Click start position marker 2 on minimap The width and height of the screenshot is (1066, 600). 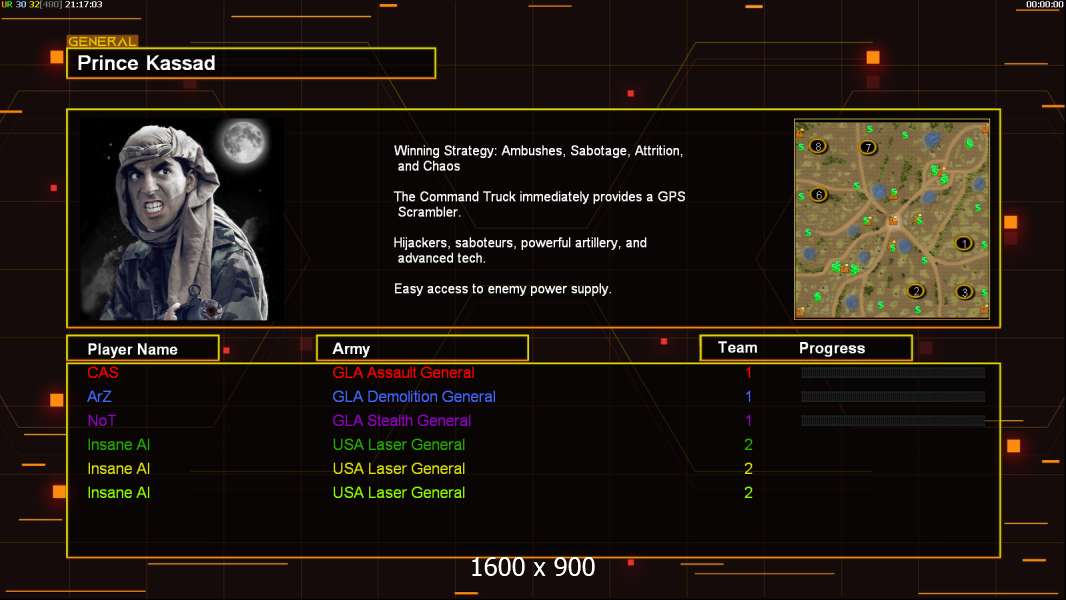[x=916, y=291]
